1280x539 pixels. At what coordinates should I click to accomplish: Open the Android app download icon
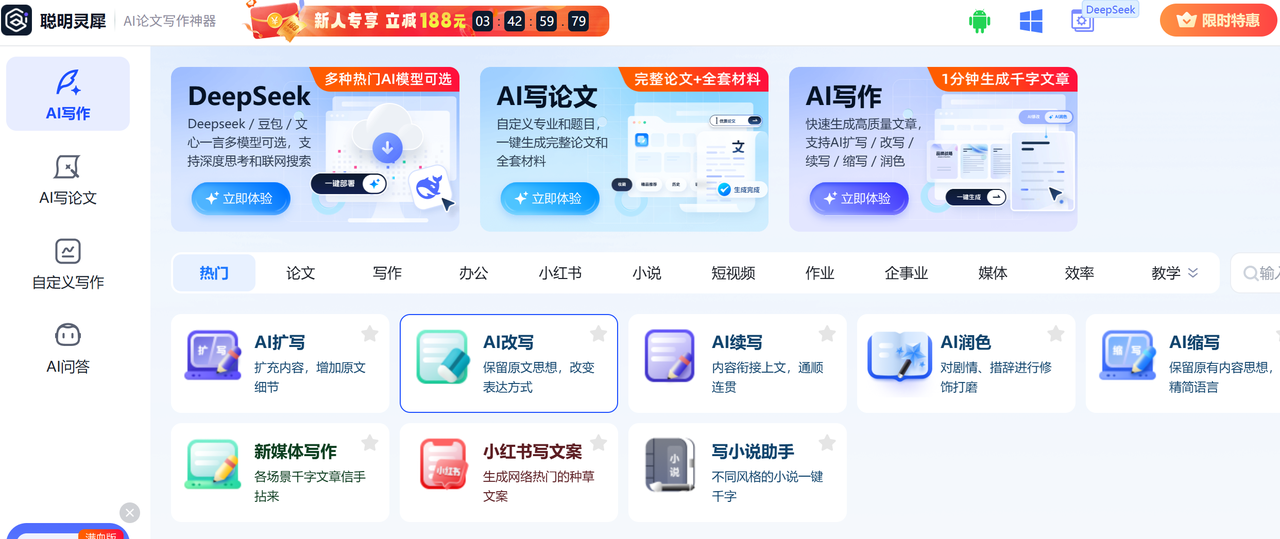pos(979,21)
